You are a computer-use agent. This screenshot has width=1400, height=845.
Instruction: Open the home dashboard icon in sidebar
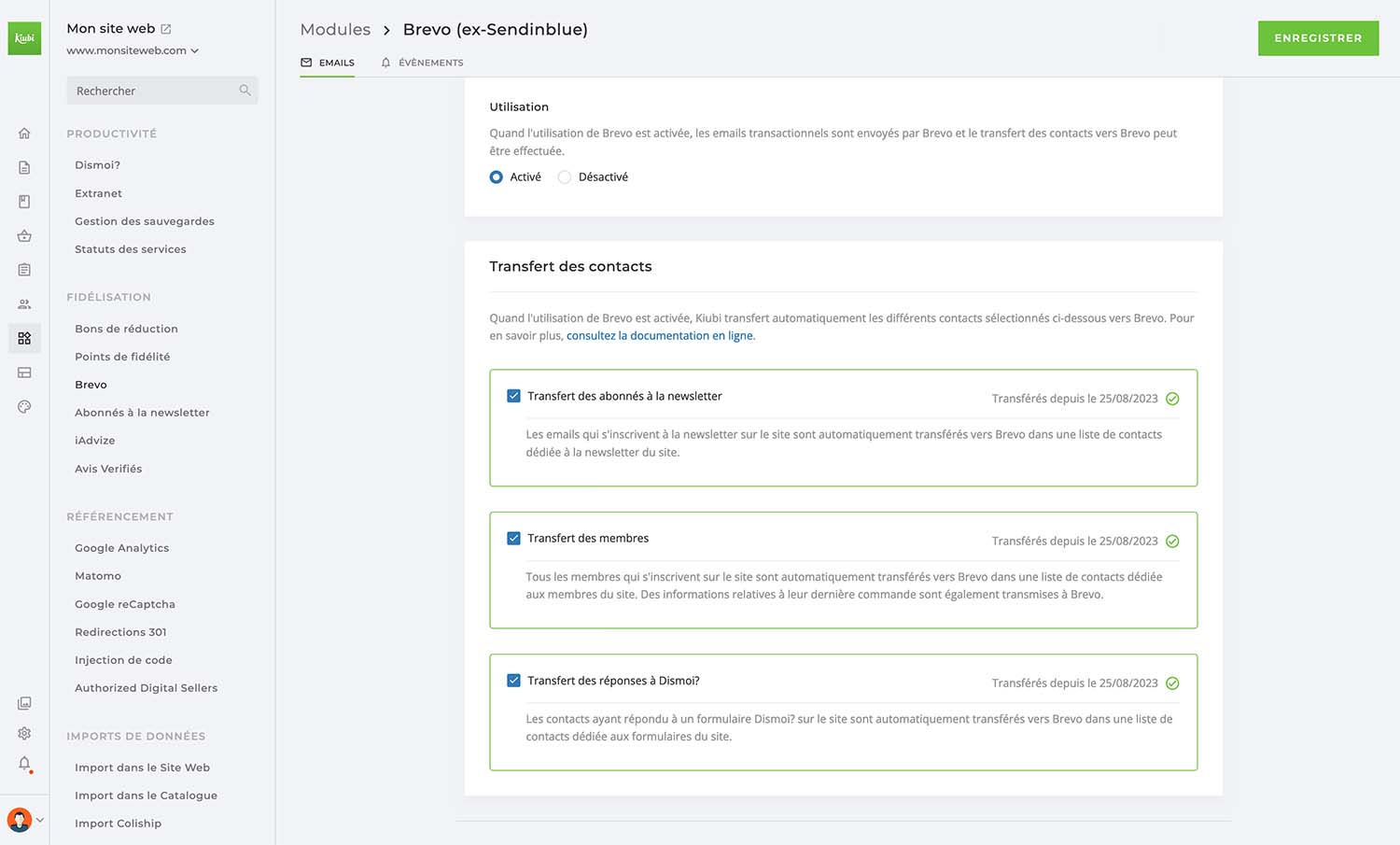click(x=24, y=134)
